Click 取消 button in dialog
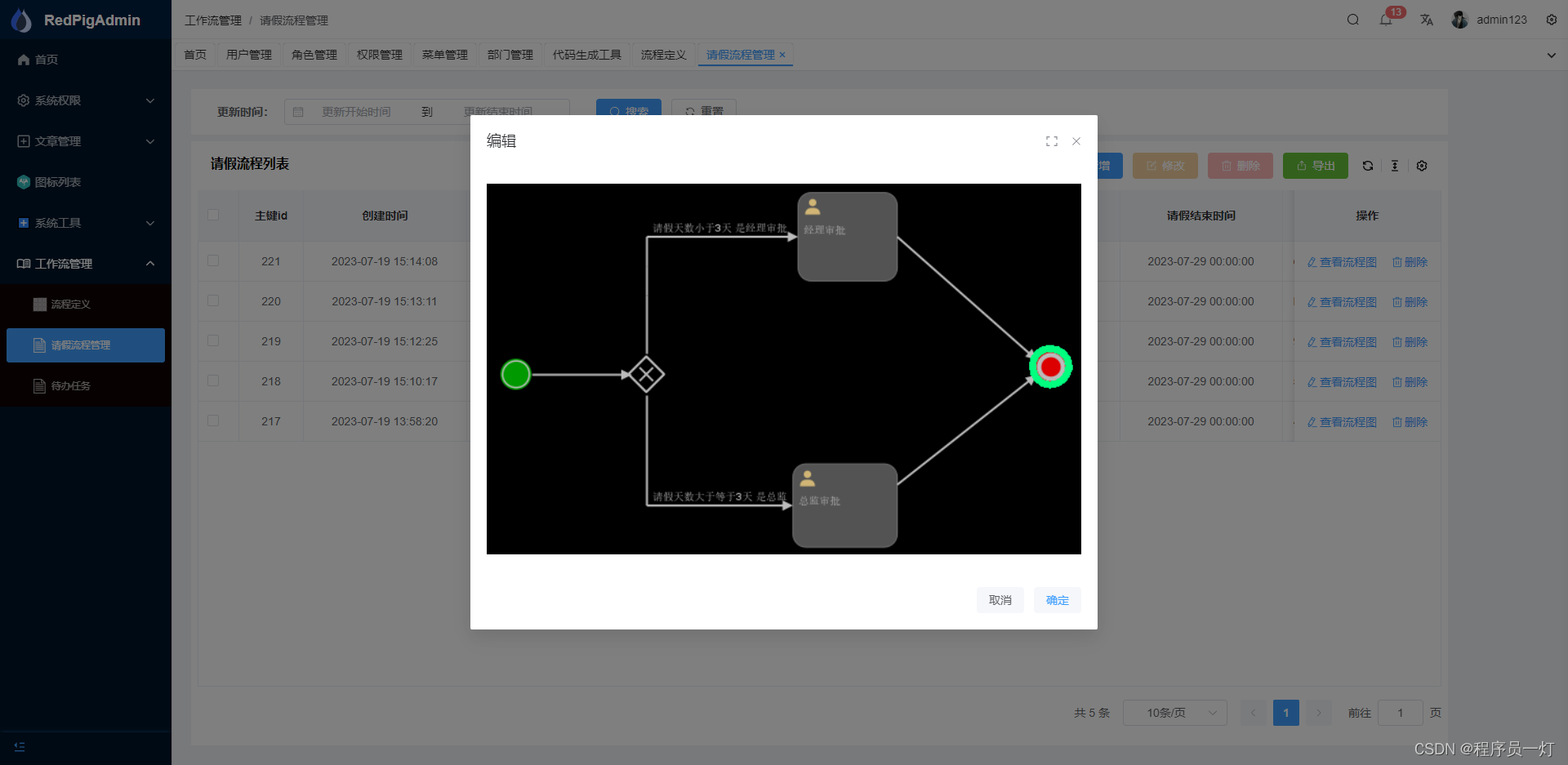This screenshot has height=765, width=1568. [x=1000, y=600]
